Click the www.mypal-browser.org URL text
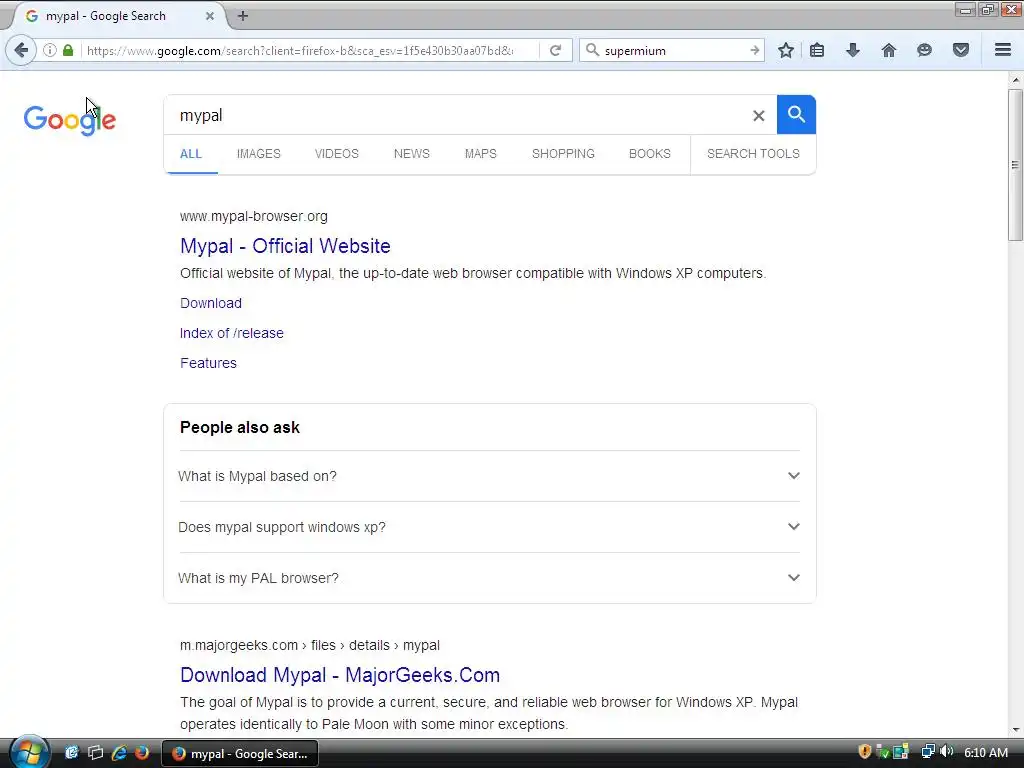 click(254, 216)
